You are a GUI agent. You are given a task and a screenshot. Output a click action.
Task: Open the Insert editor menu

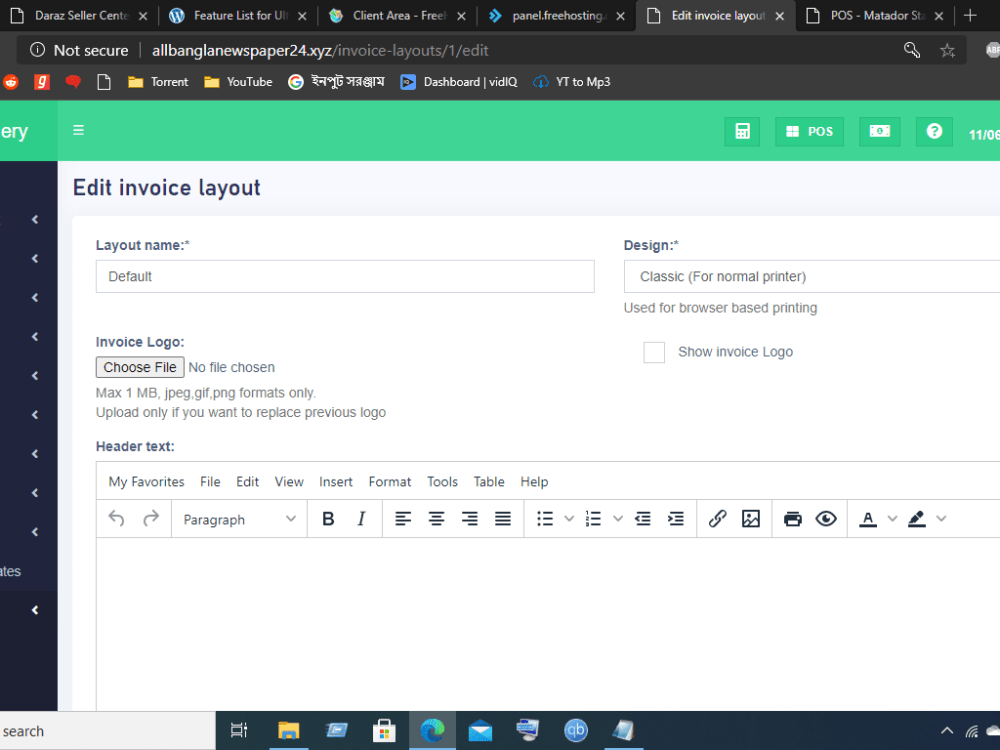point(335,482)
